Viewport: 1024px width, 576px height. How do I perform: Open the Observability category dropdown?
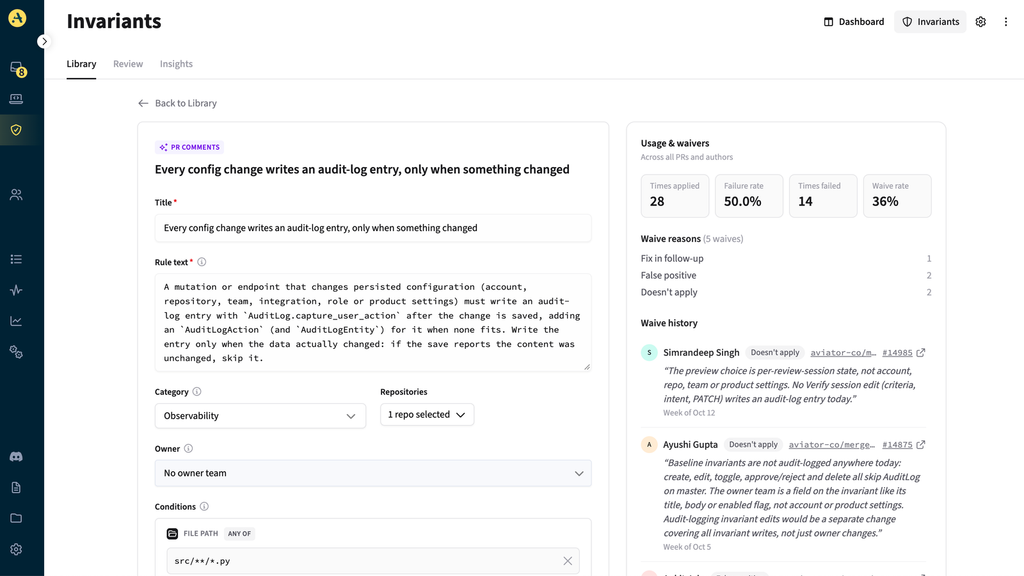click(260, 416)
